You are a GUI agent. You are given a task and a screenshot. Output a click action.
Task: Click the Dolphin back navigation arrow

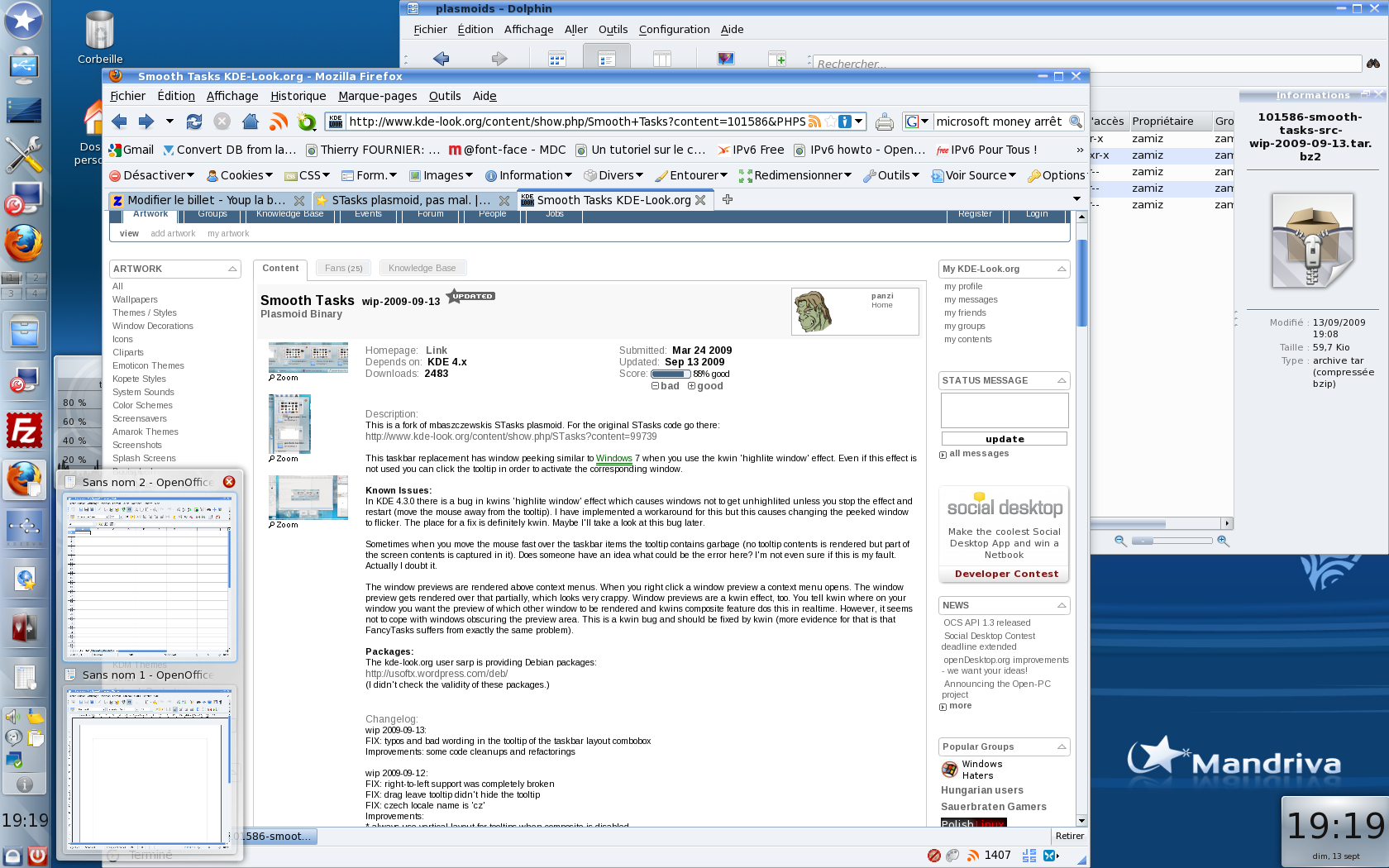tap(441, 59)
